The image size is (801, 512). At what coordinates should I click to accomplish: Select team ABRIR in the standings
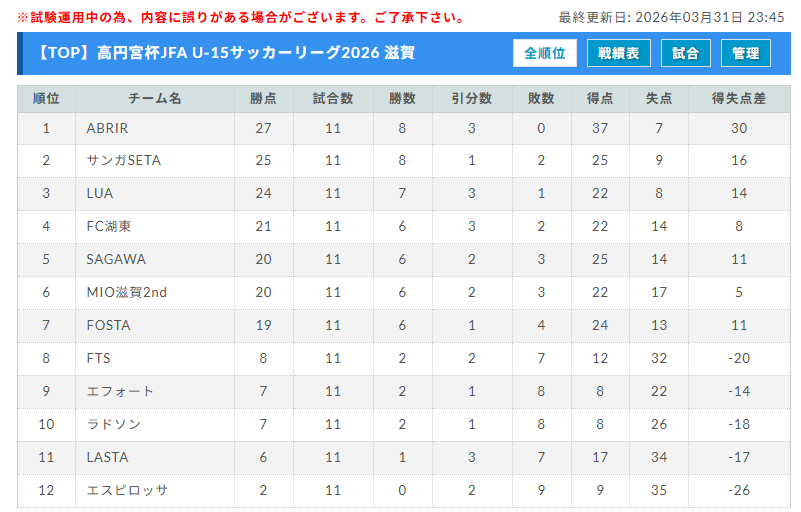click(108, 128)
